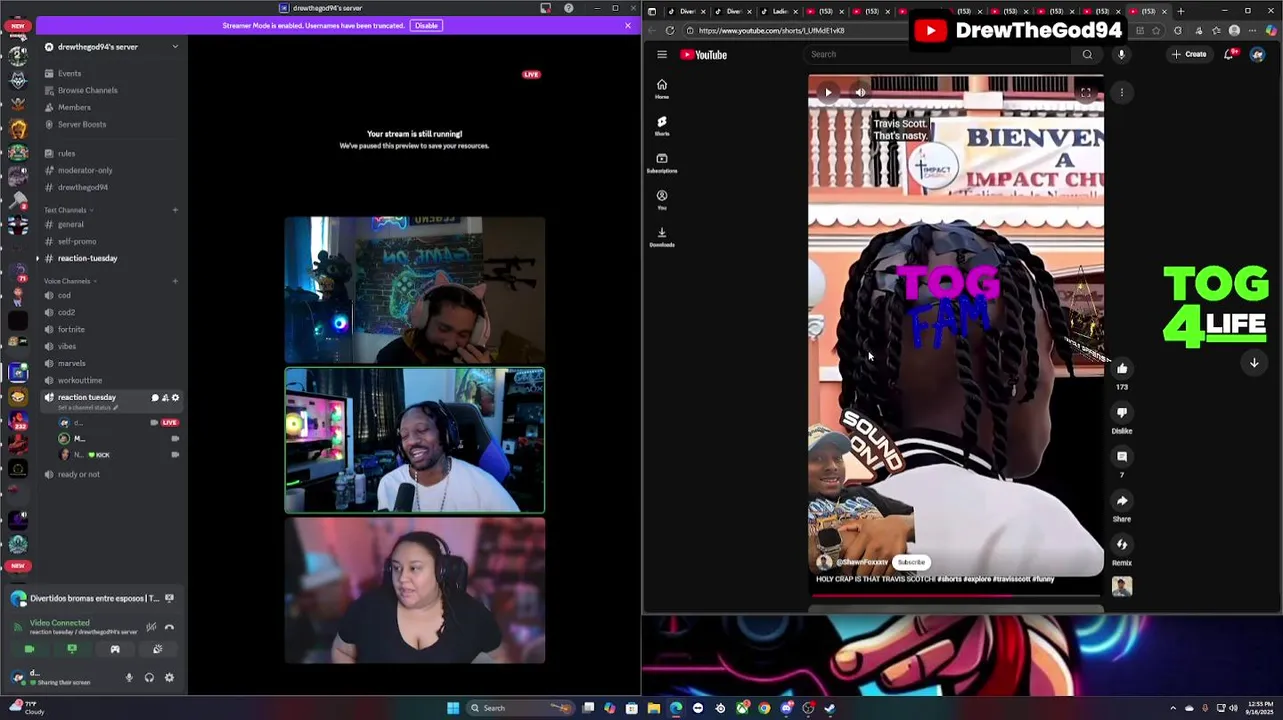Set a channel status for reaction tuesday

coord(88,408)
